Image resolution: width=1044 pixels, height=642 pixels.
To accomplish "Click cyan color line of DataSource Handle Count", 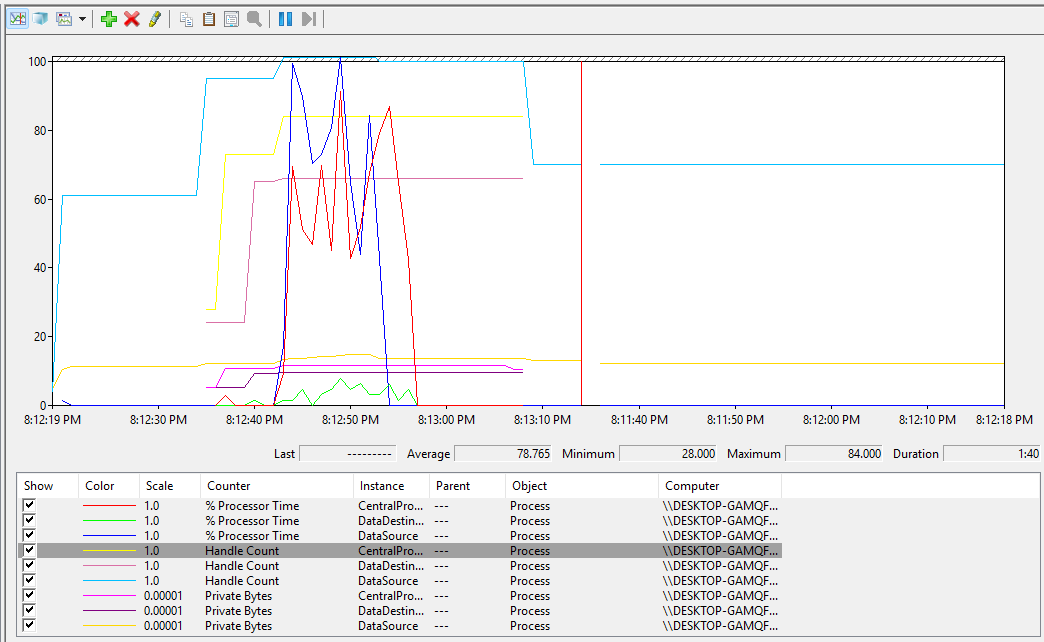I will [x=109, y=581].
